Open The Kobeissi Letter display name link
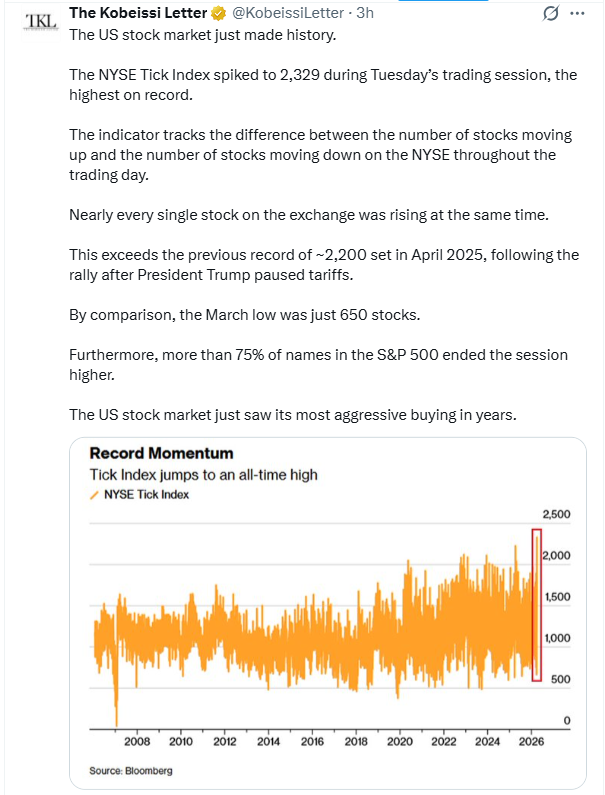This screenshot has height=795, width=605. [138, 13]
